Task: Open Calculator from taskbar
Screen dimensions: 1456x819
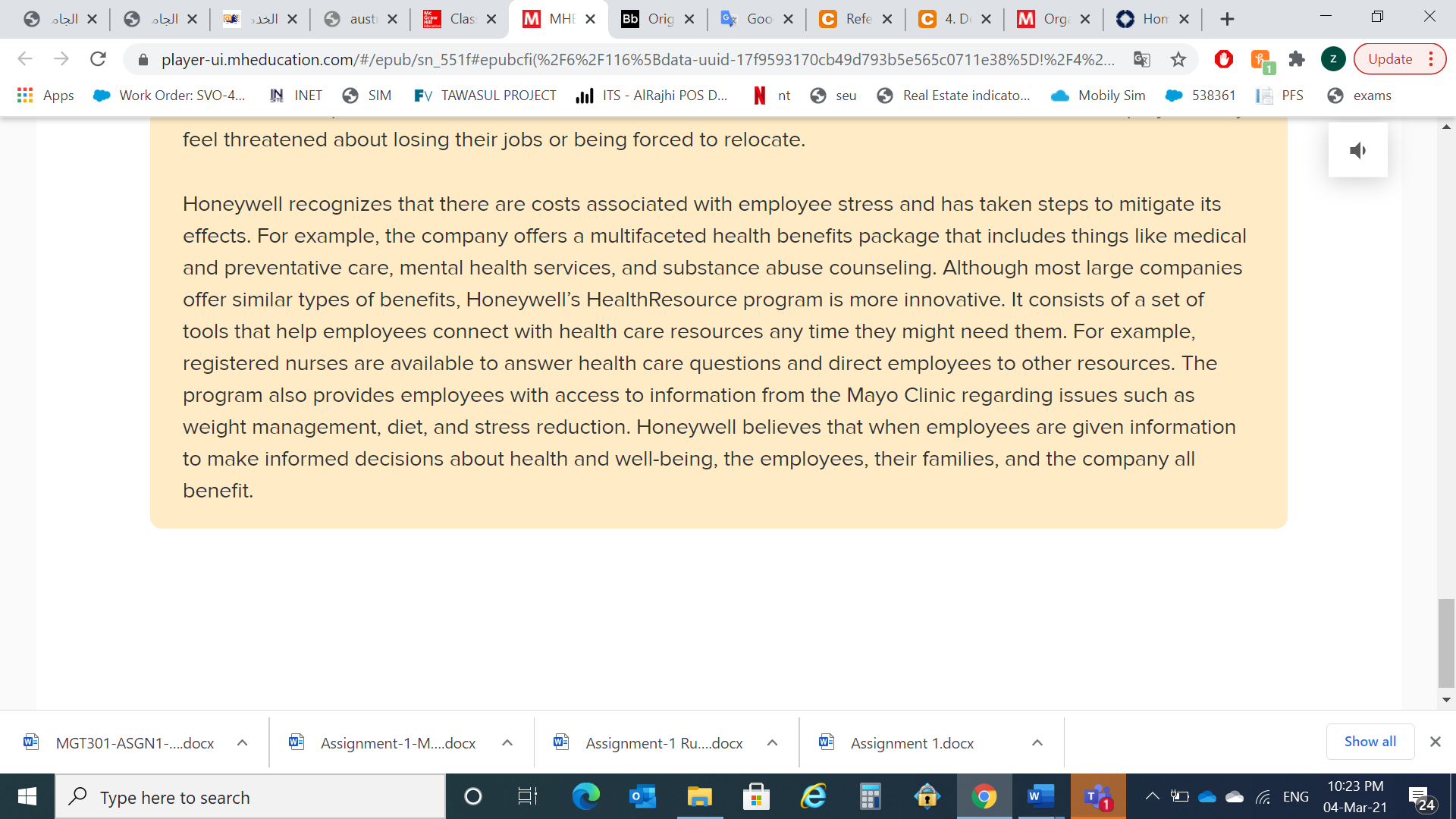Action: pos(870,796)
